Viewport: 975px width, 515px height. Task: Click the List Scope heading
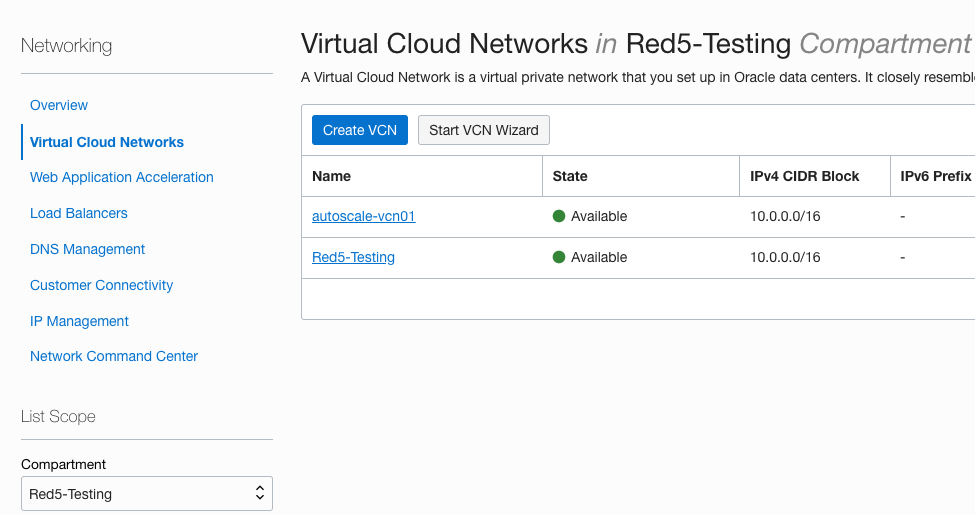click(x=58, y=416)
